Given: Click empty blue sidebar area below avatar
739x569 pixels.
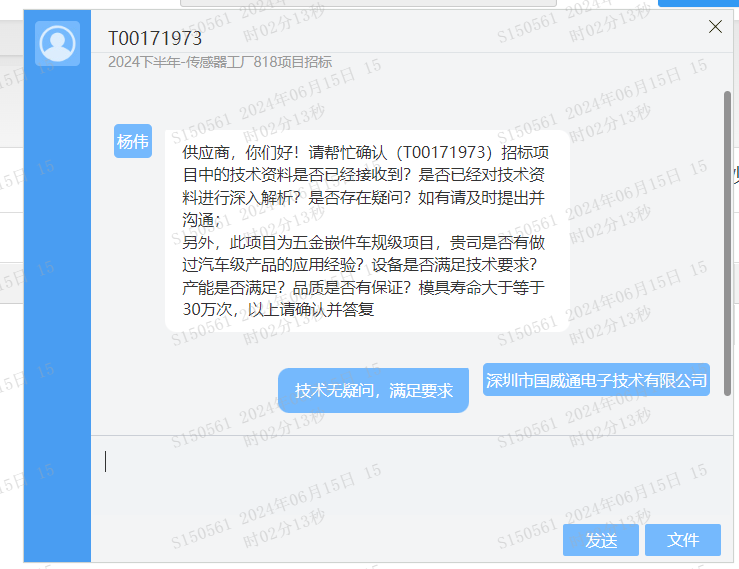Looking at the screenshot, I should point(57,311).
